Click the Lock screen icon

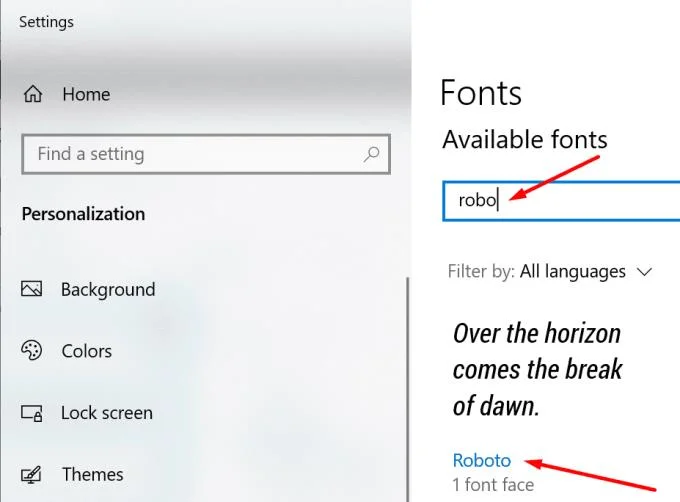tap(32, 413)
